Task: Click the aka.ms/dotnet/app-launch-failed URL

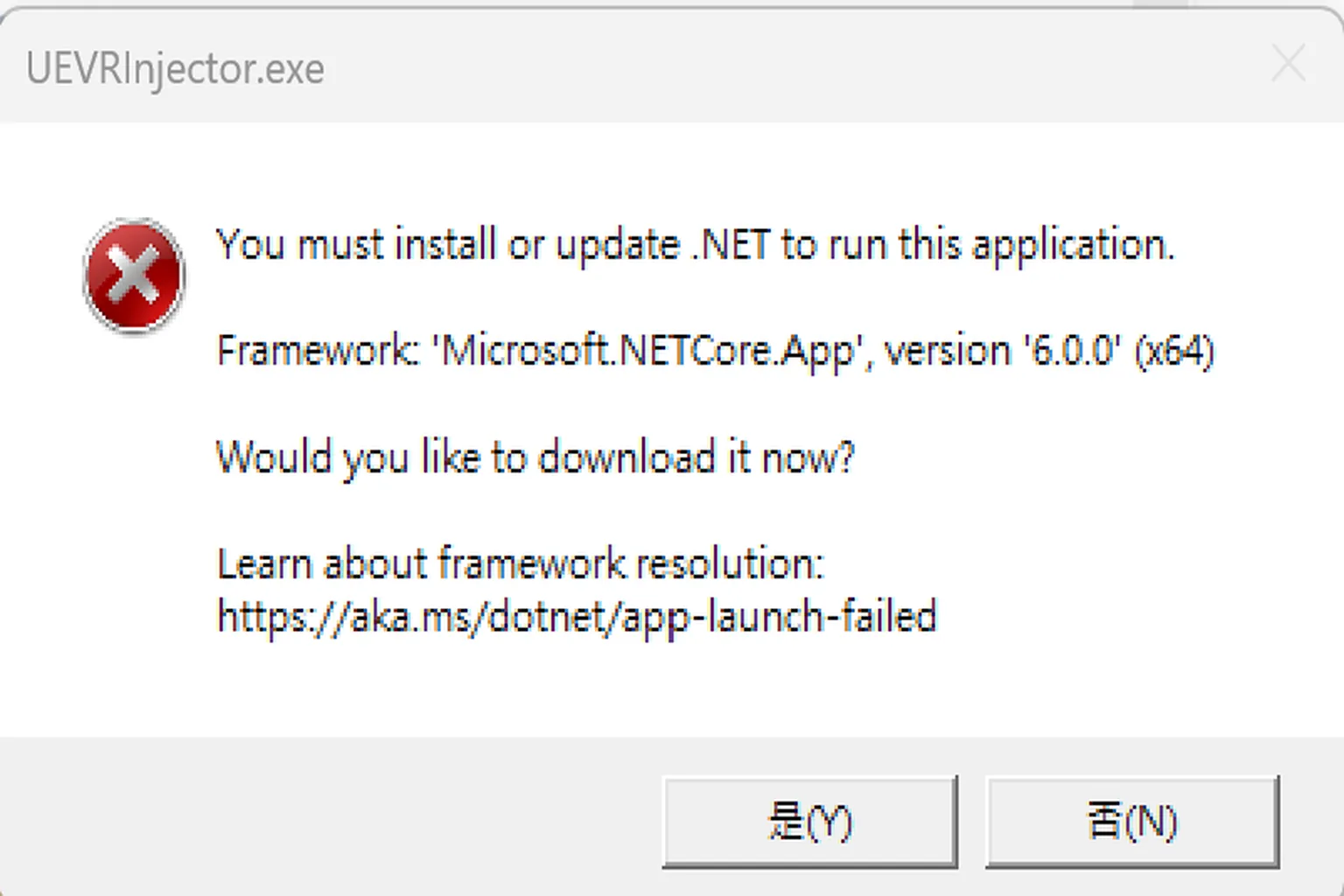Action: pos(577,617)
